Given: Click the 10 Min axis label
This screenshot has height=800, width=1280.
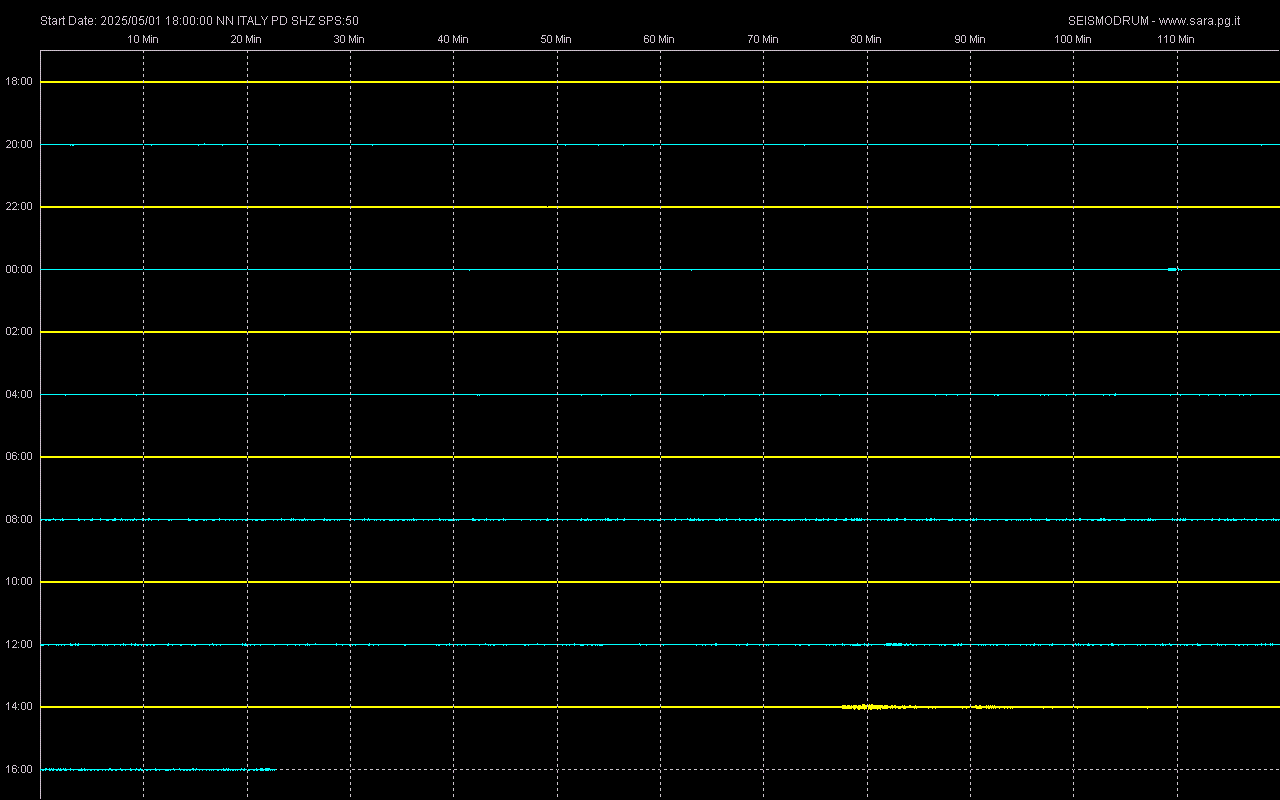Looking at the screenshot, I should click(x=143, y=39).
